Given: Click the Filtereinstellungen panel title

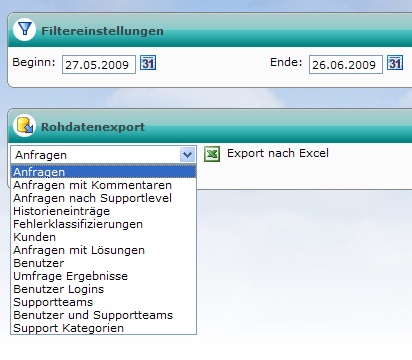Looking at the screenshot, I should [102, 31].
